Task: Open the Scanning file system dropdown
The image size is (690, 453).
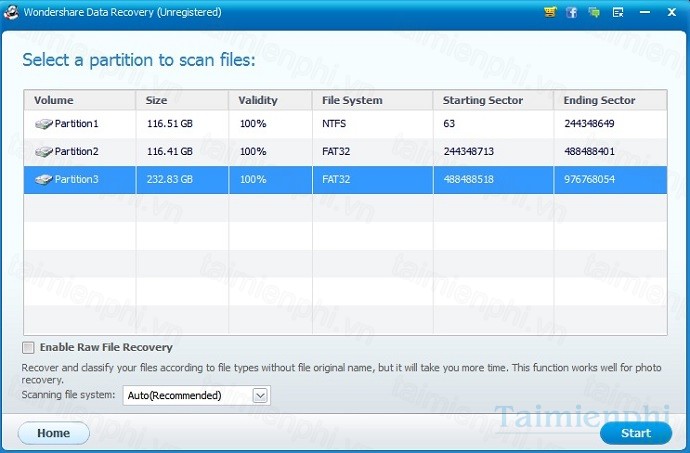Action: 197,395
